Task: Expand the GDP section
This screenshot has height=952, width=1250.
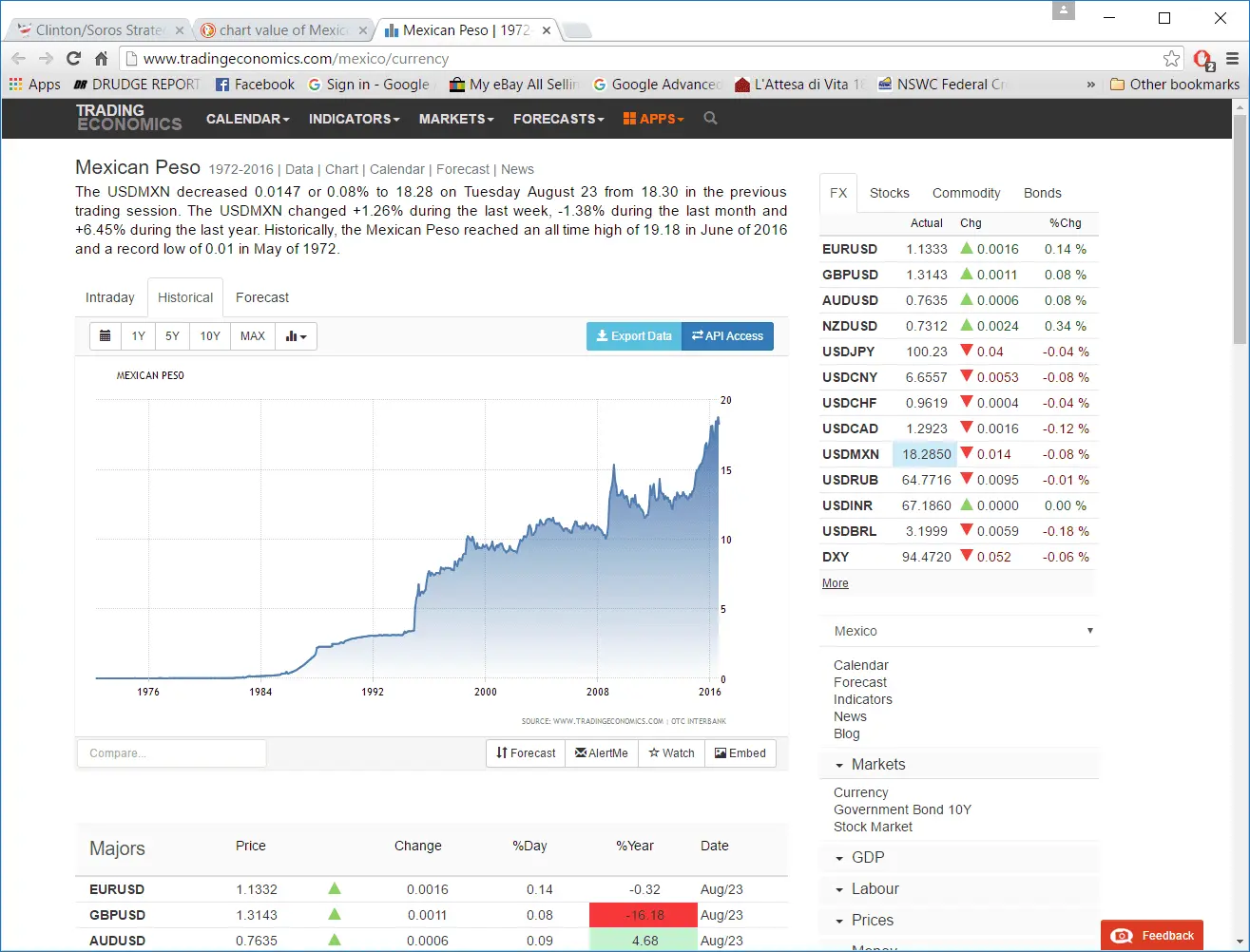Action: [x=867, y=857]
